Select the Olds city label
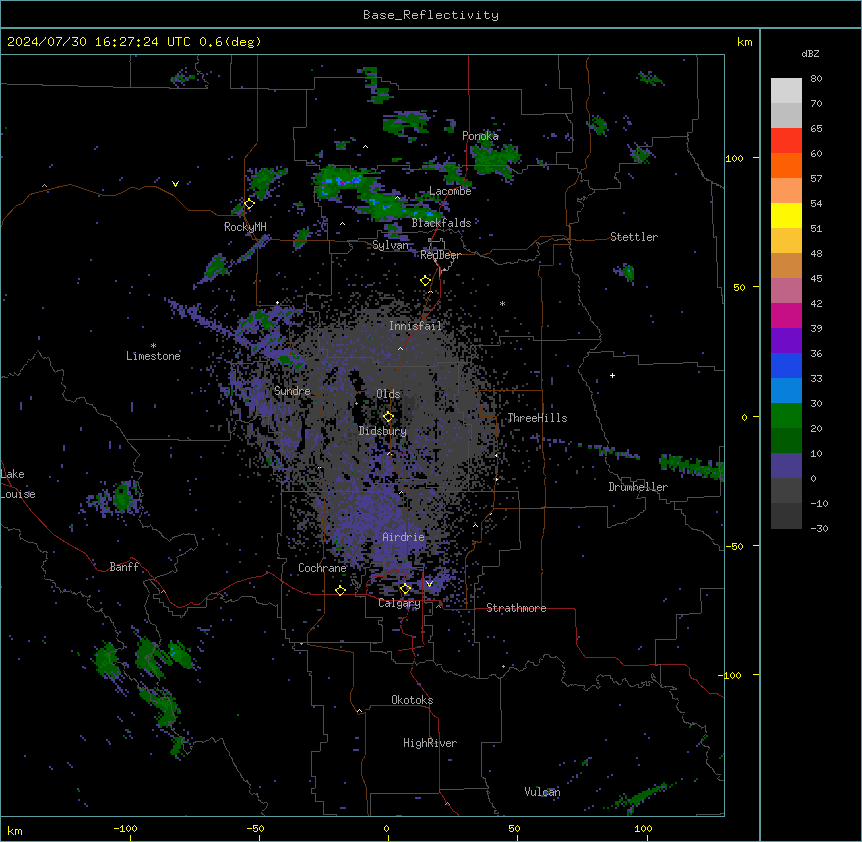862x842 pixels. pos(388,394)
